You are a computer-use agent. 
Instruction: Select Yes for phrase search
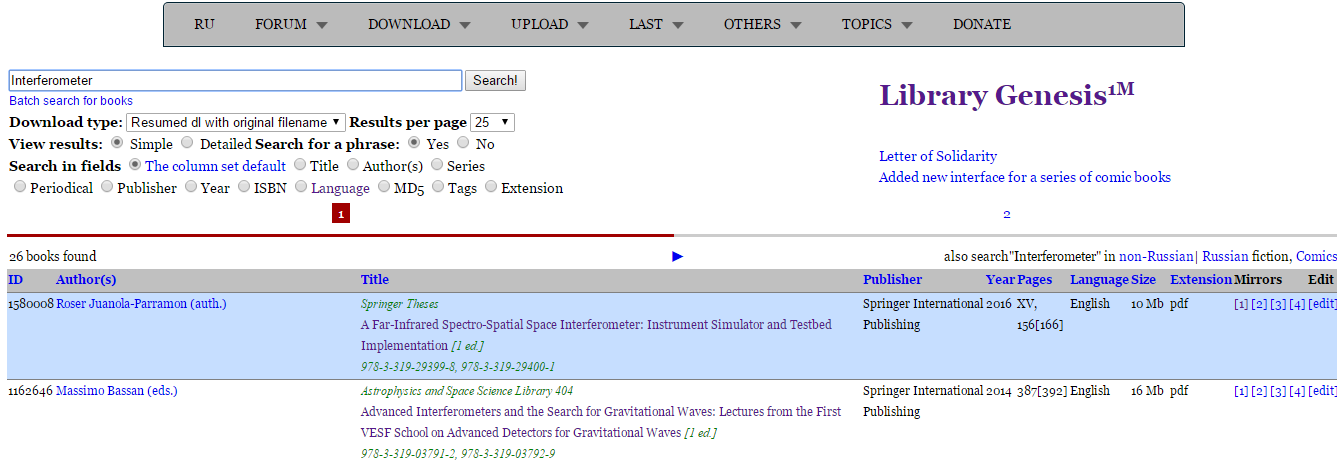(414, 144)
